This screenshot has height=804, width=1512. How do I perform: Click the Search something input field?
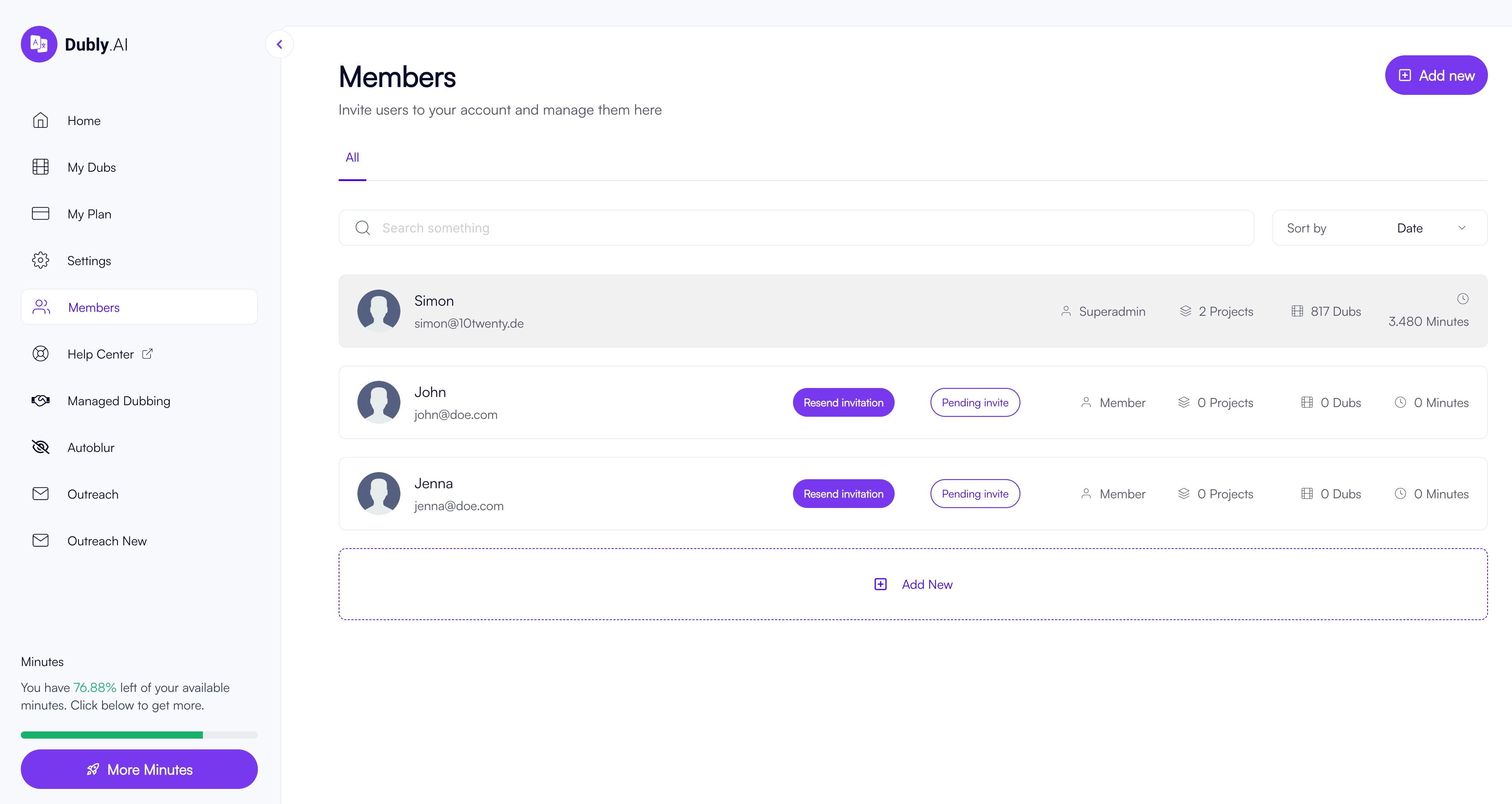pyautogui.click(x=796, y=228)
